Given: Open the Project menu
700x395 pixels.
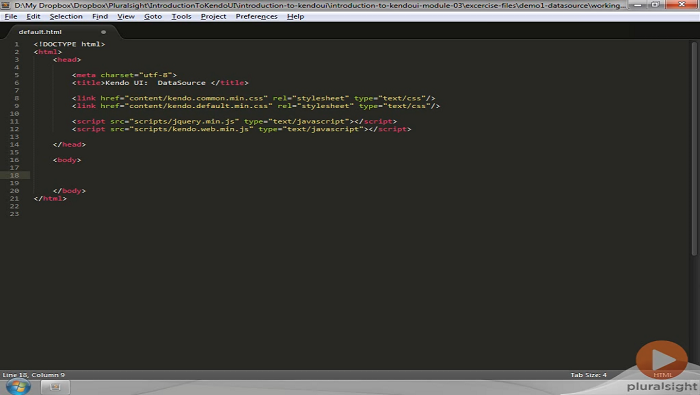Looking at the screenshot, I should tap(213, 17).
